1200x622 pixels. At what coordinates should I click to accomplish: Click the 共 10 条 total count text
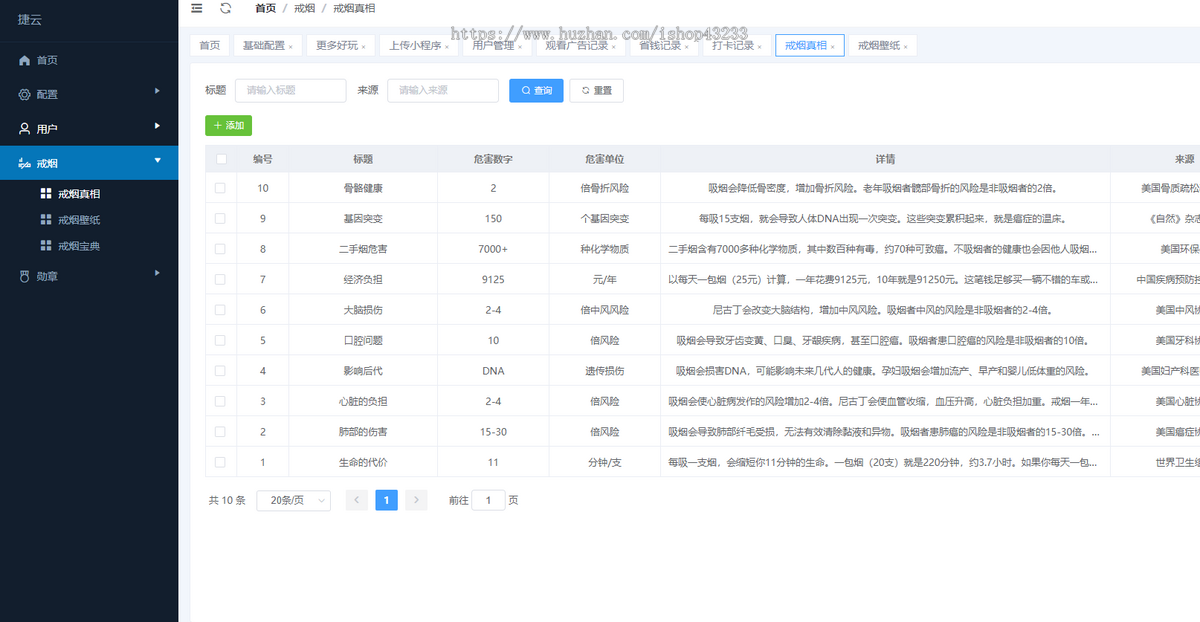click(227, 500)
